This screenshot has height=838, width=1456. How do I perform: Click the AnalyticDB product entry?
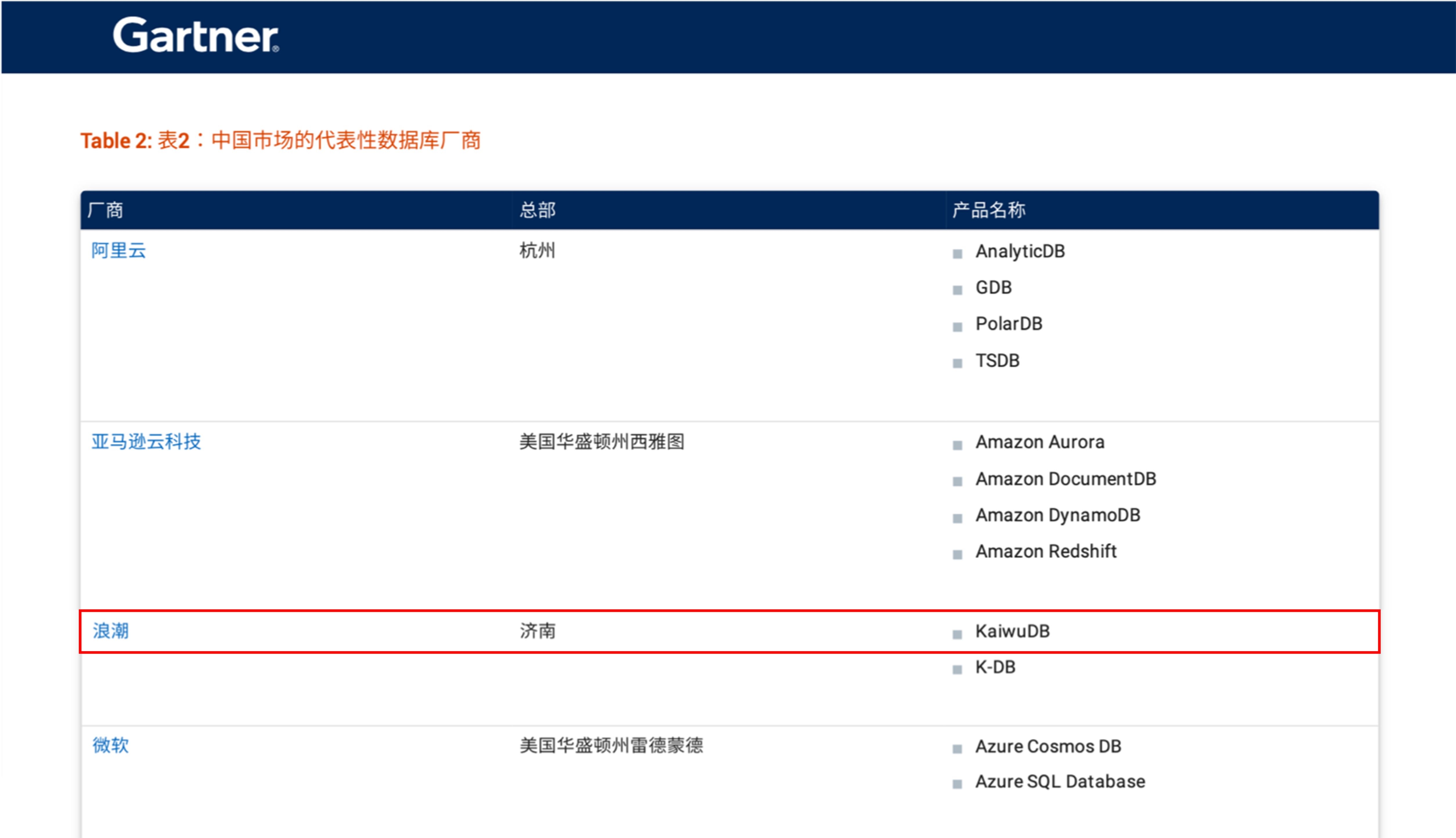pos(1020,251)
